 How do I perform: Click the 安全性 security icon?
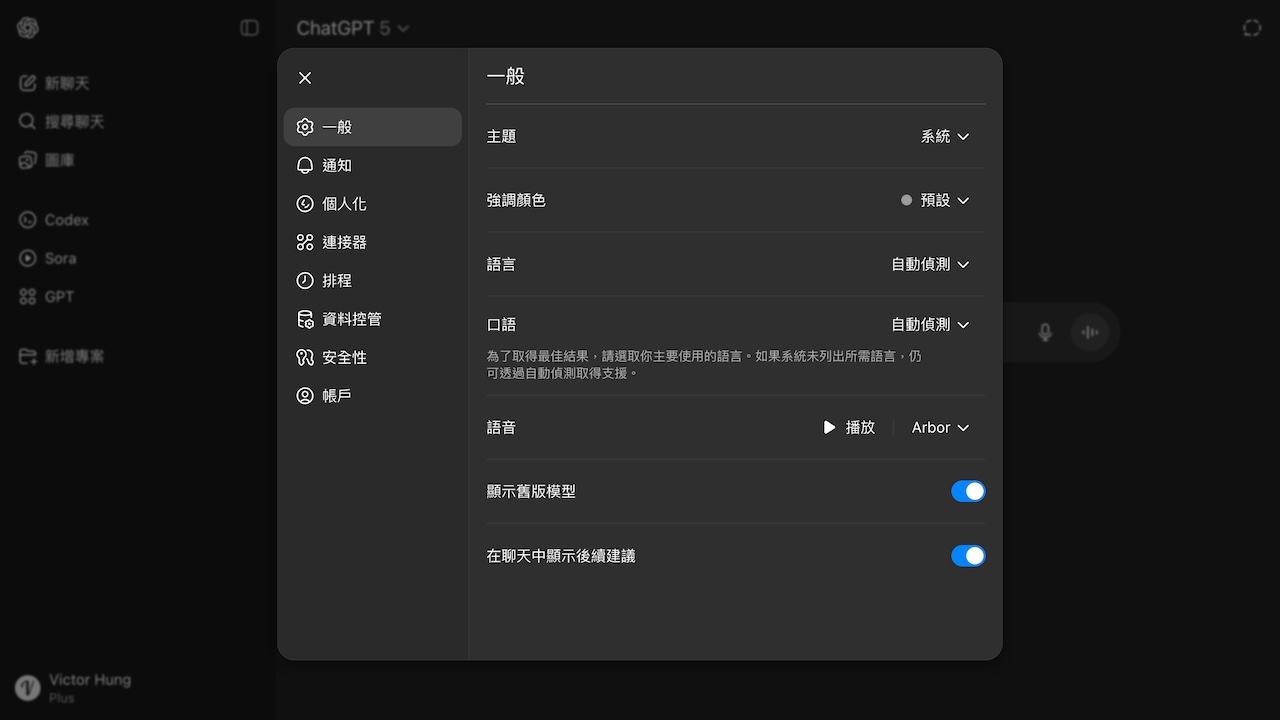(x=305, y=357)
